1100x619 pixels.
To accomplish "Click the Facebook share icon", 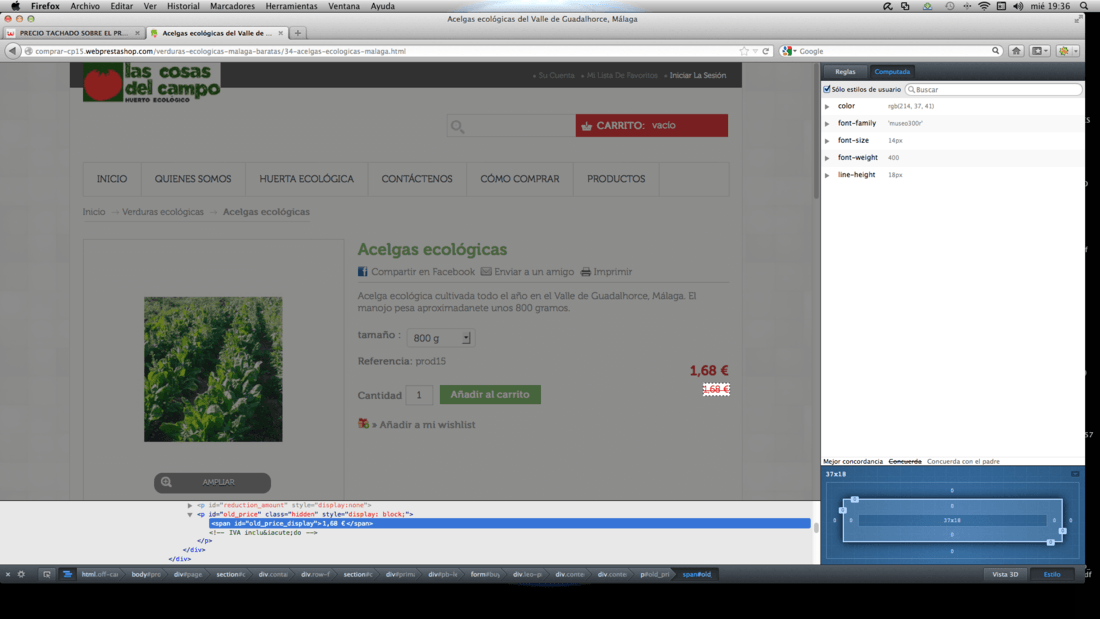I will pyautogui.click(x=363, y=272).
